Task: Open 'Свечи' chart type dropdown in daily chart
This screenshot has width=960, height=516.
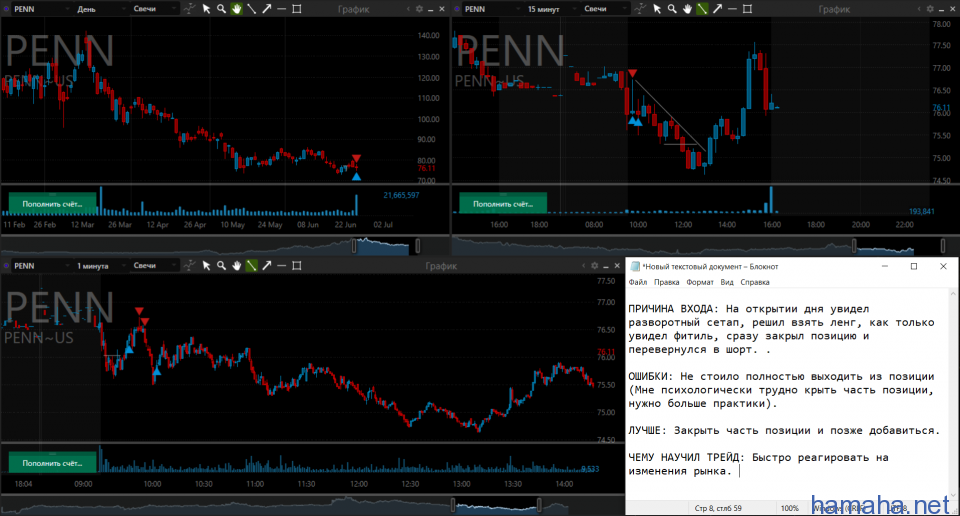Action: (x=154, y=9)
